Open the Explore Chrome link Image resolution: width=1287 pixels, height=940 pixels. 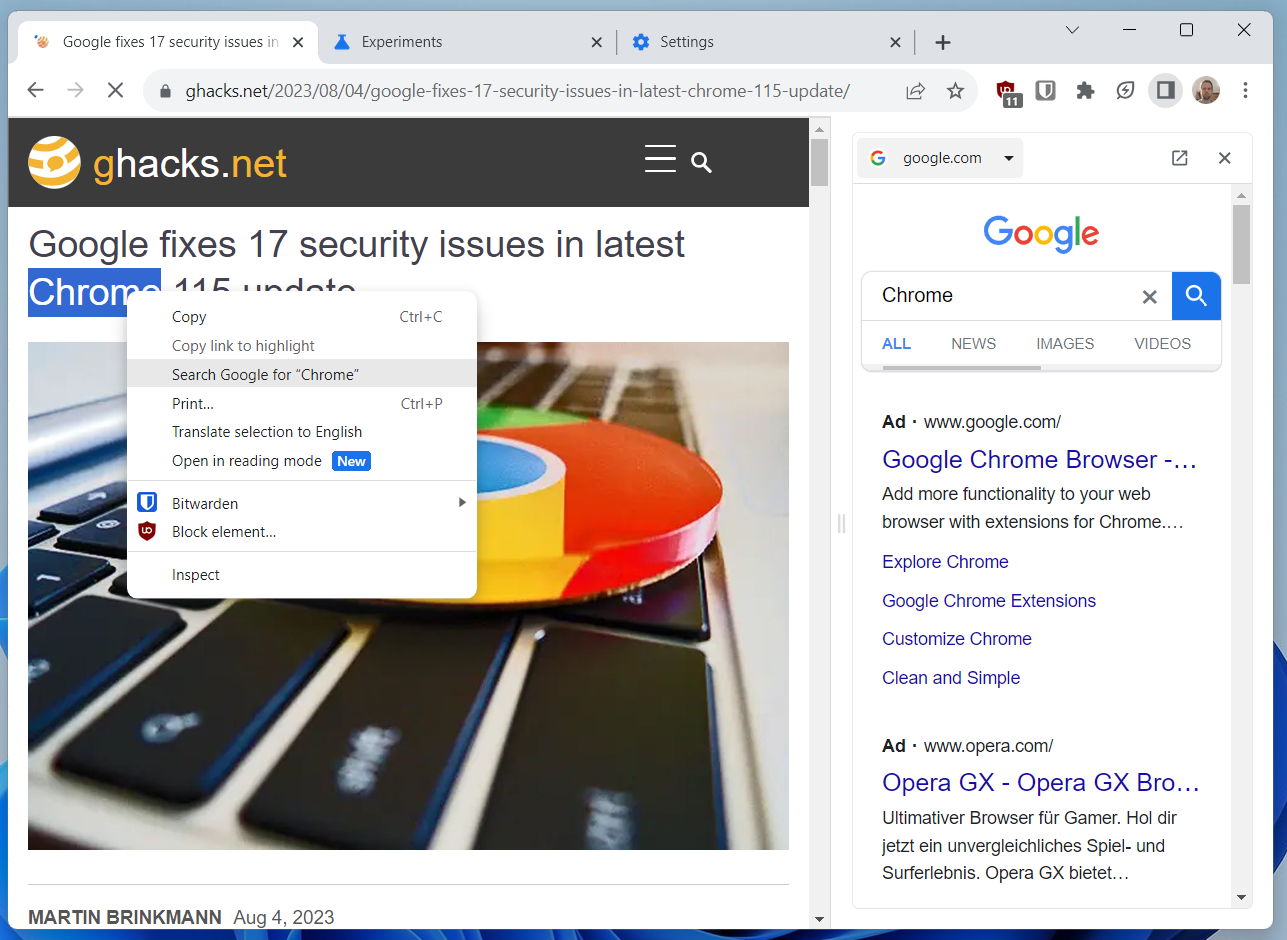click(945, 562)
